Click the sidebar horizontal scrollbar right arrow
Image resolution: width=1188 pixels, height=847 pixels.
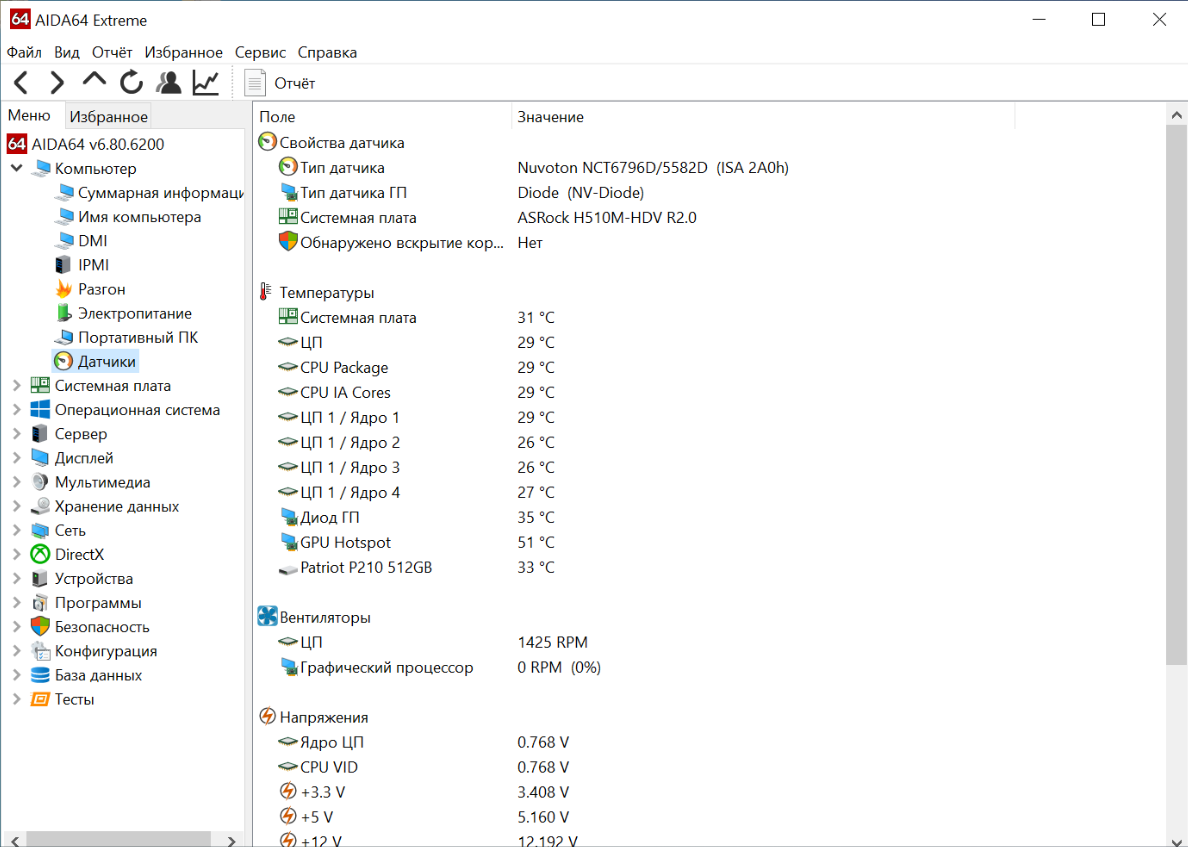coord(232,839)
